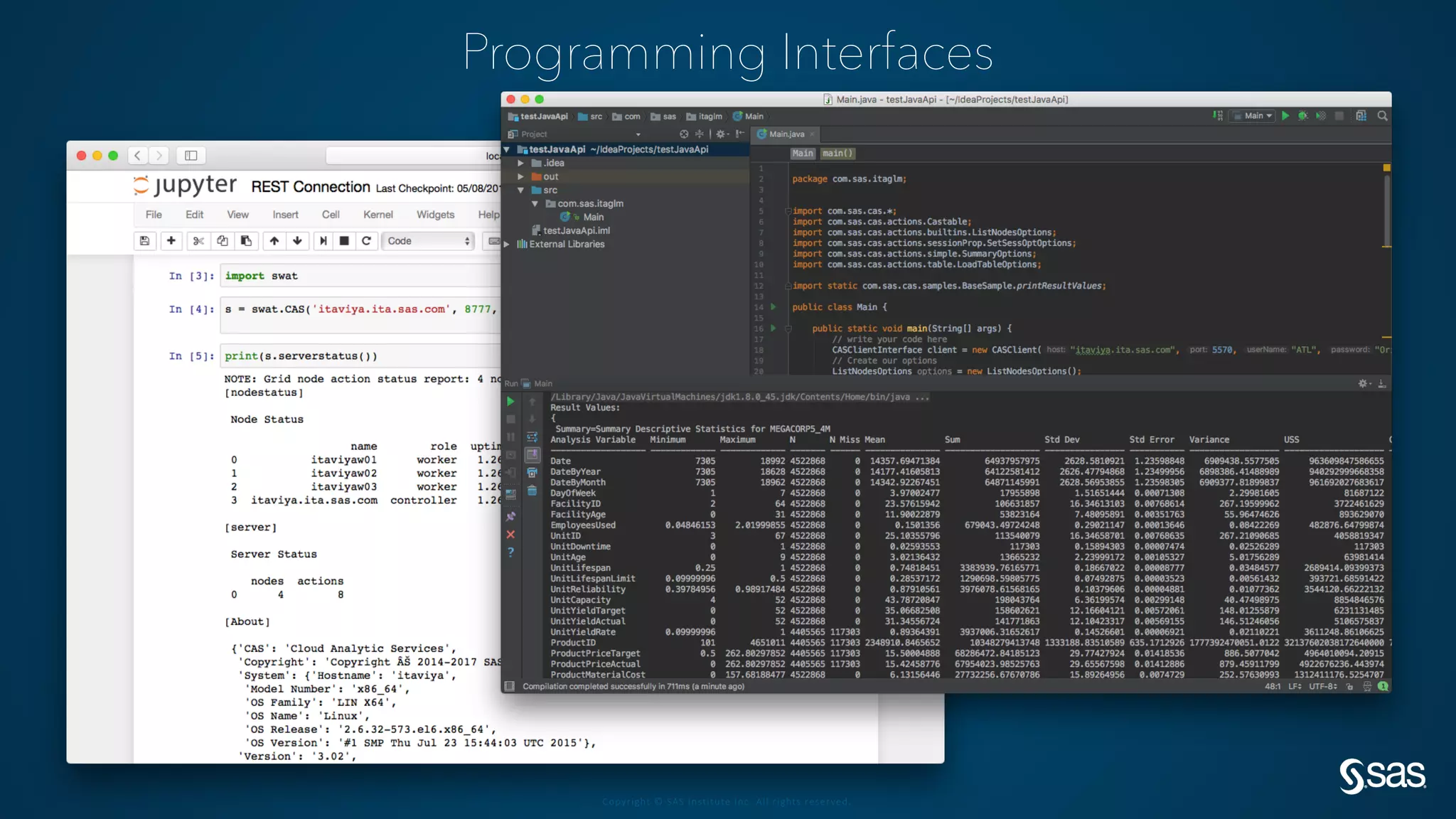The image size is (1456, 819).
Task: Select testJavaApi.iml in the Project tree
Action: tap(576, 230)
